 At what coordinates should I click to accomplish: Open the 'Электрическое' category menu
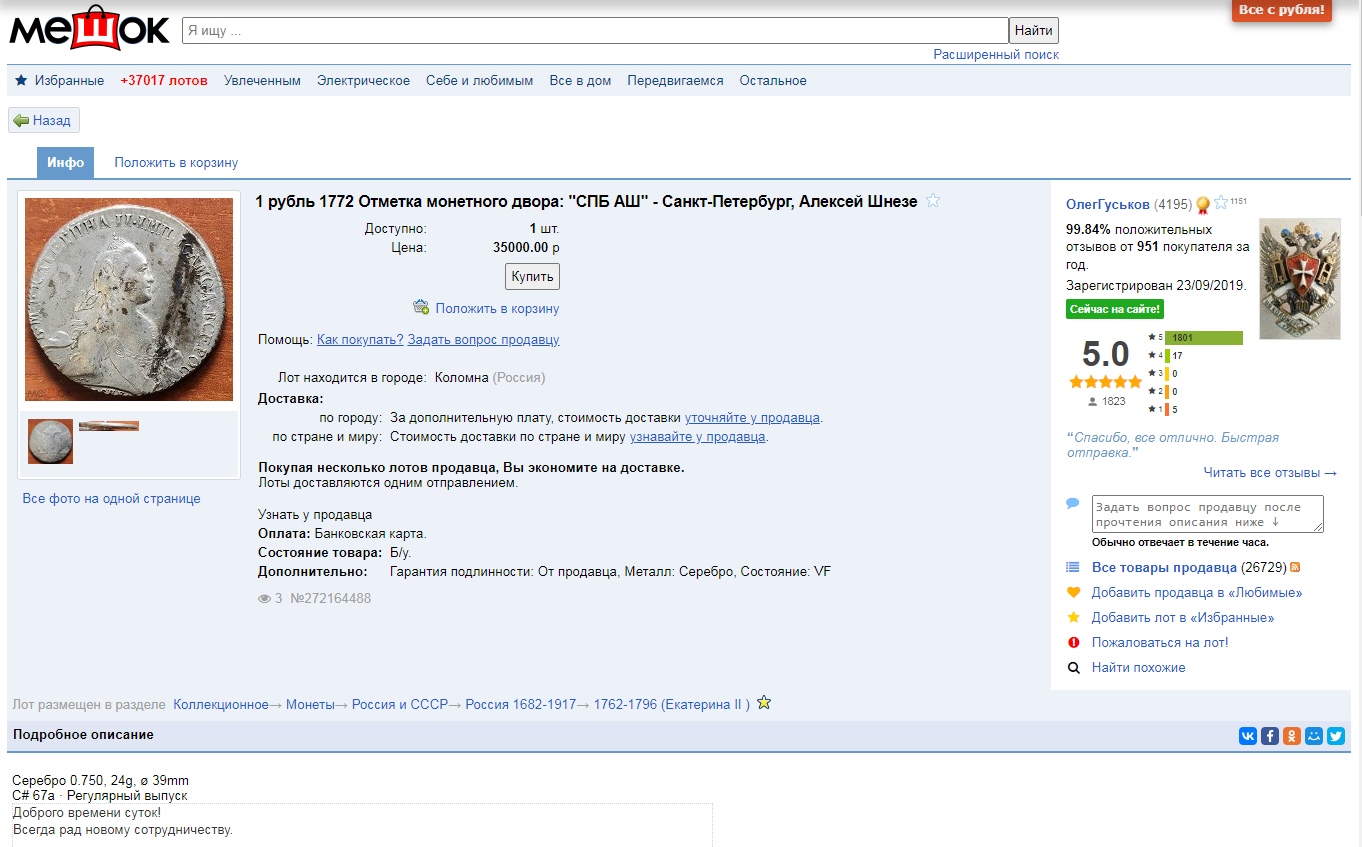(x=363, y=81)
